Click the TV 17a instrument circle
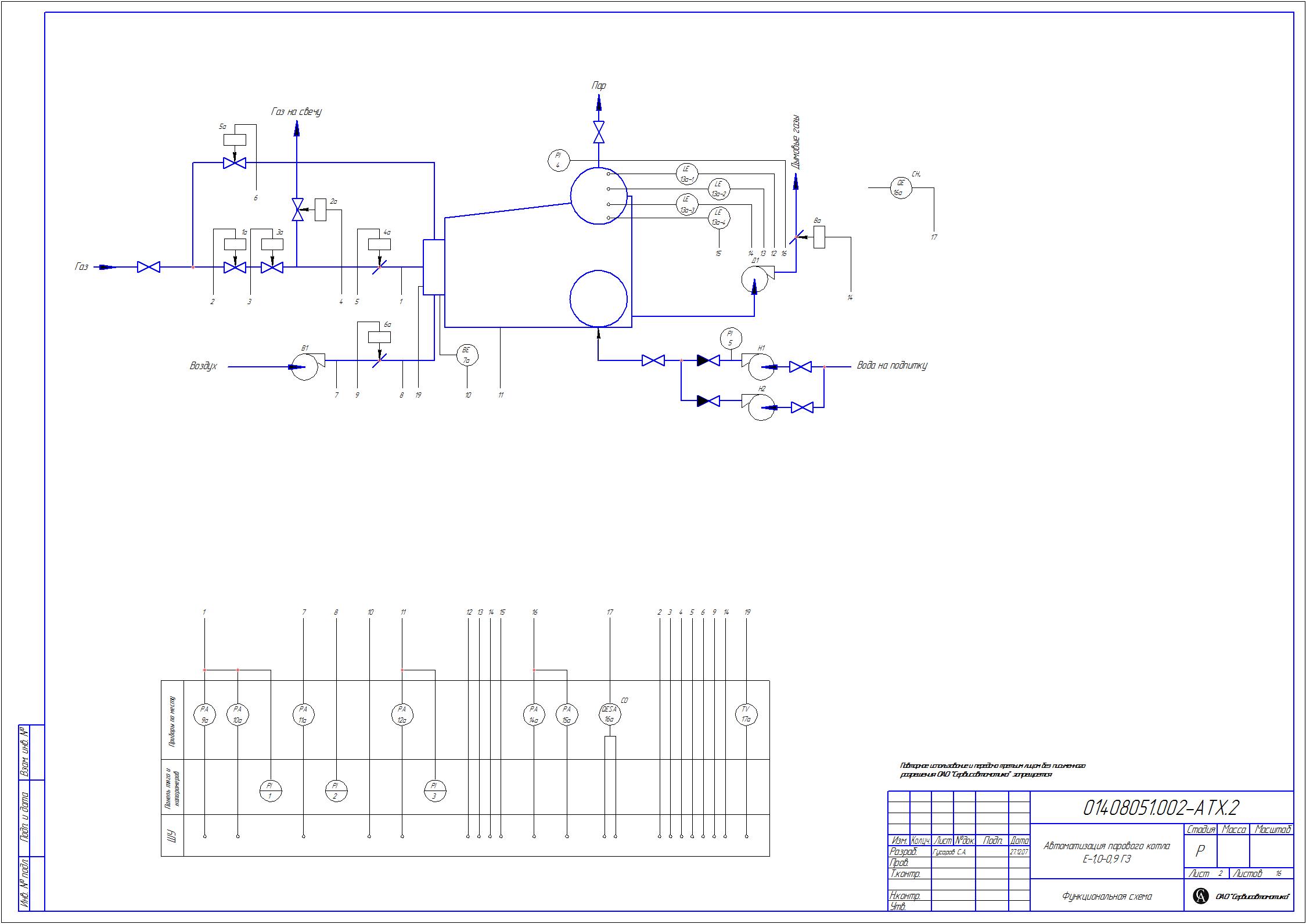 746,714
